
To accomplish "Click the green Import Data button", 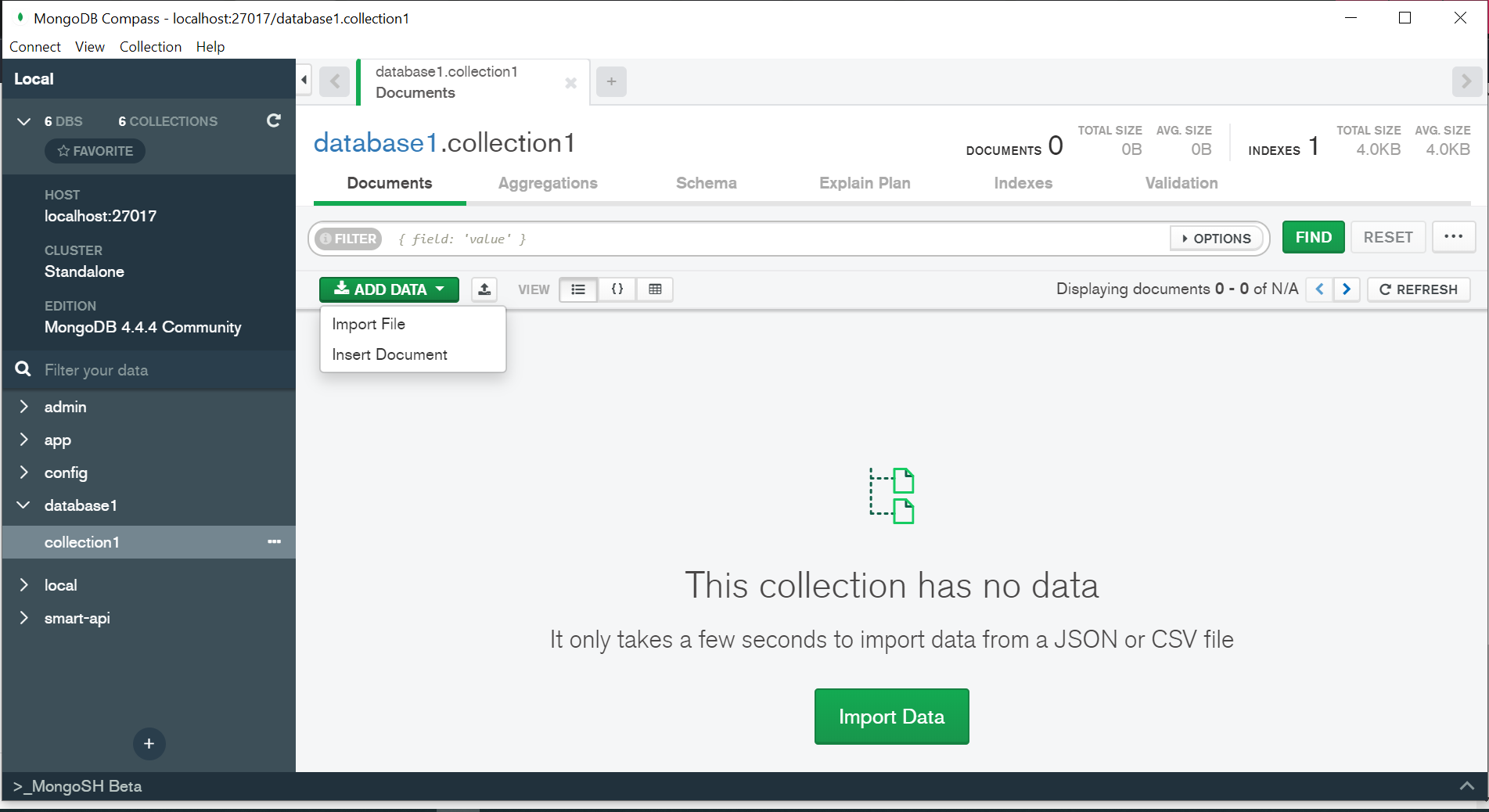I will click(x=891, y=717).
